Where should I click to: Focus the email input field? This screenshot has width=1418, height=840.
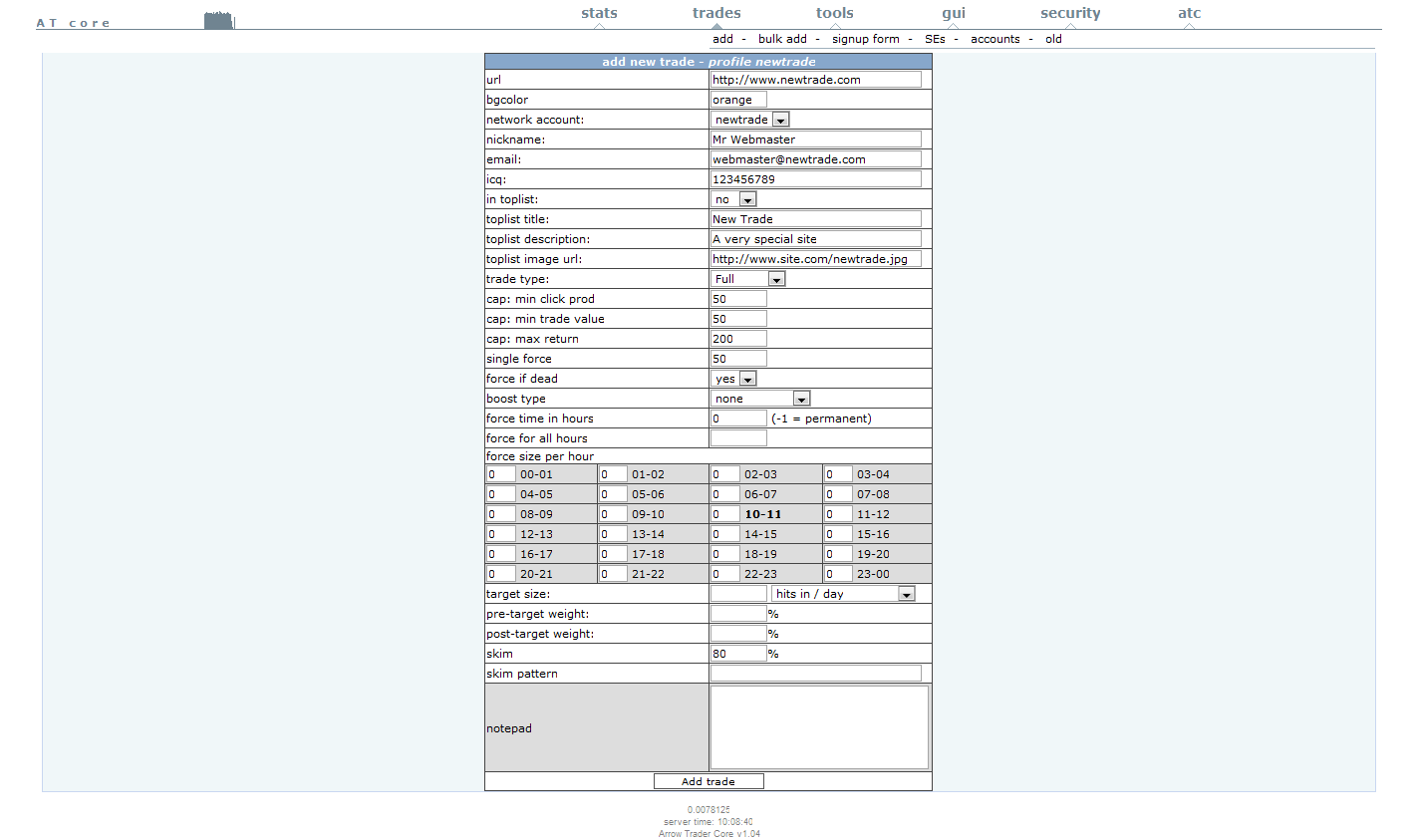pos(815,159)
